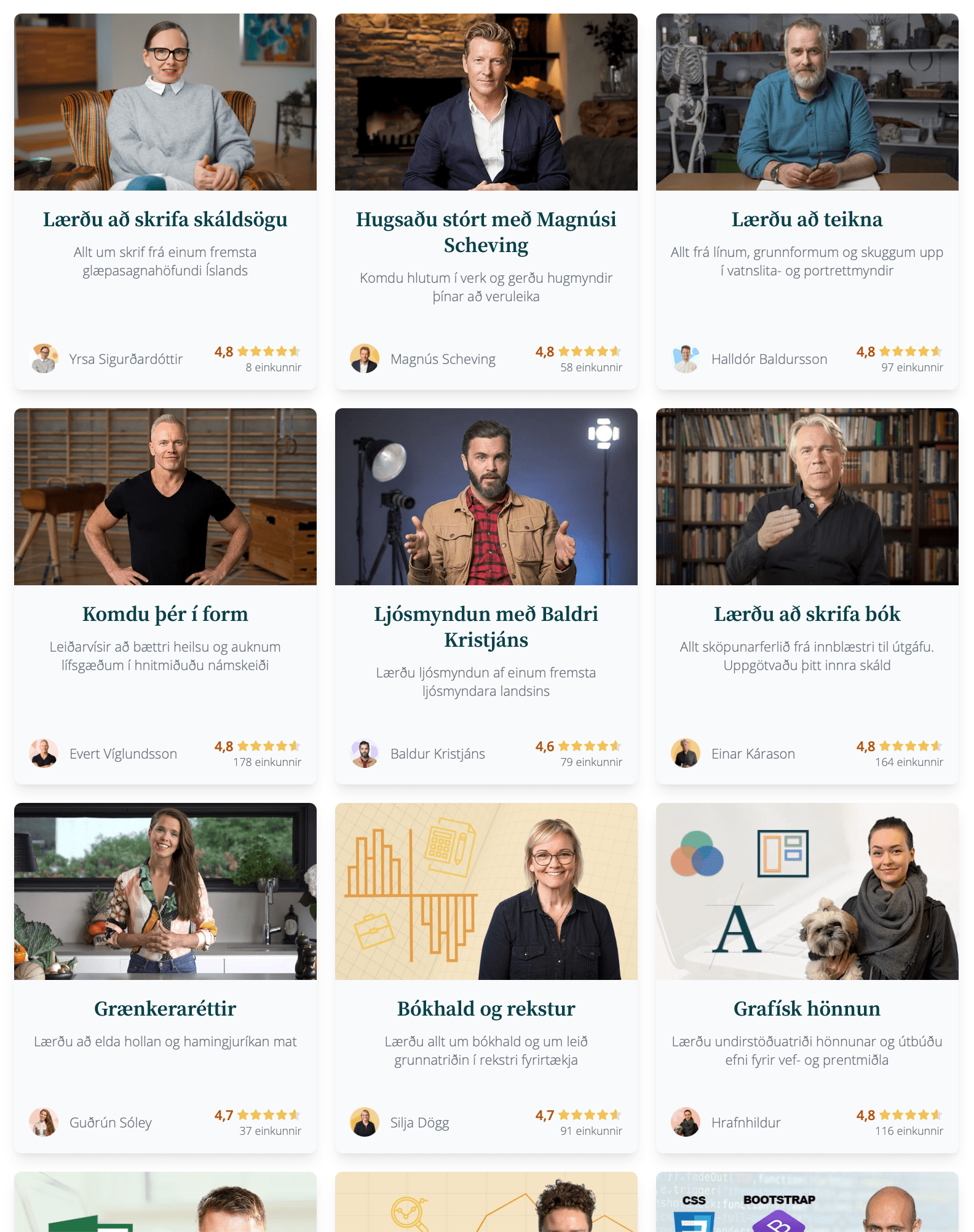Click Magnús Scheving's small avatar icon
The image size is (974, 1232).
(365, 358)
